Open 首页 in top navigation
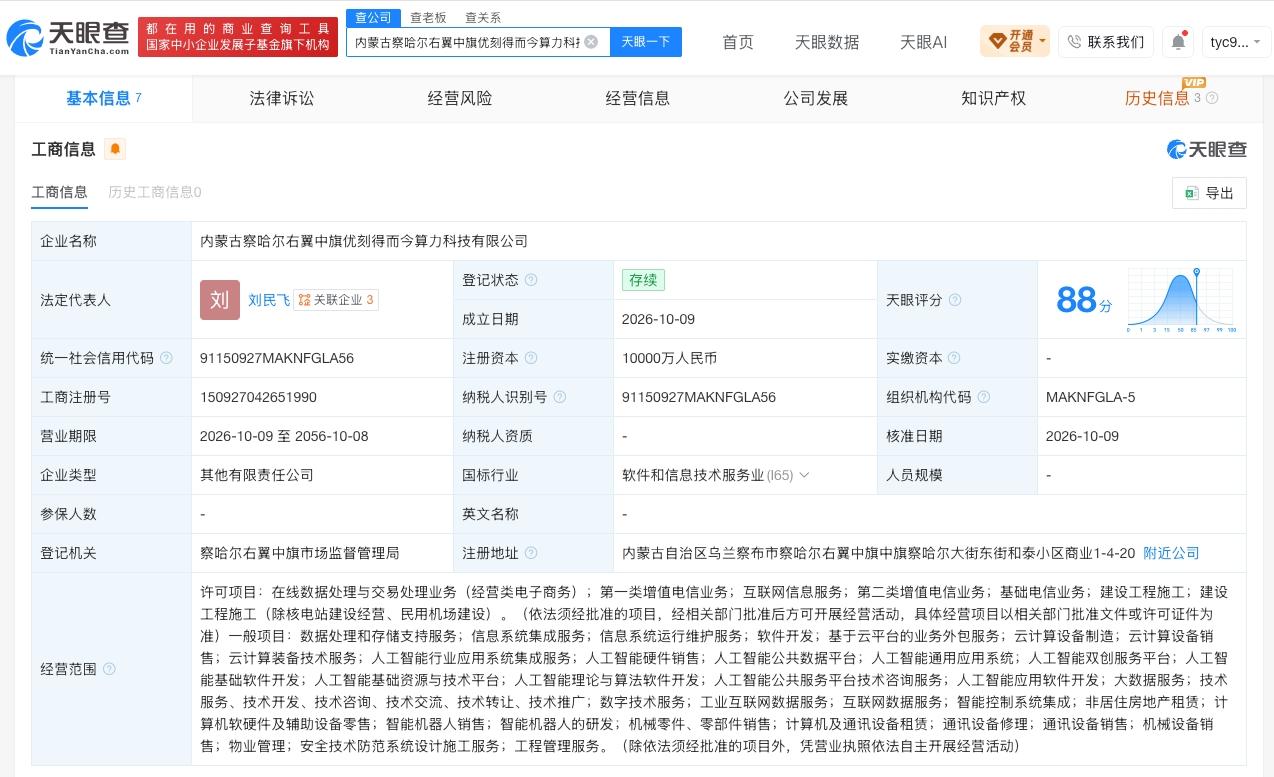 click(x=738, y=42)
